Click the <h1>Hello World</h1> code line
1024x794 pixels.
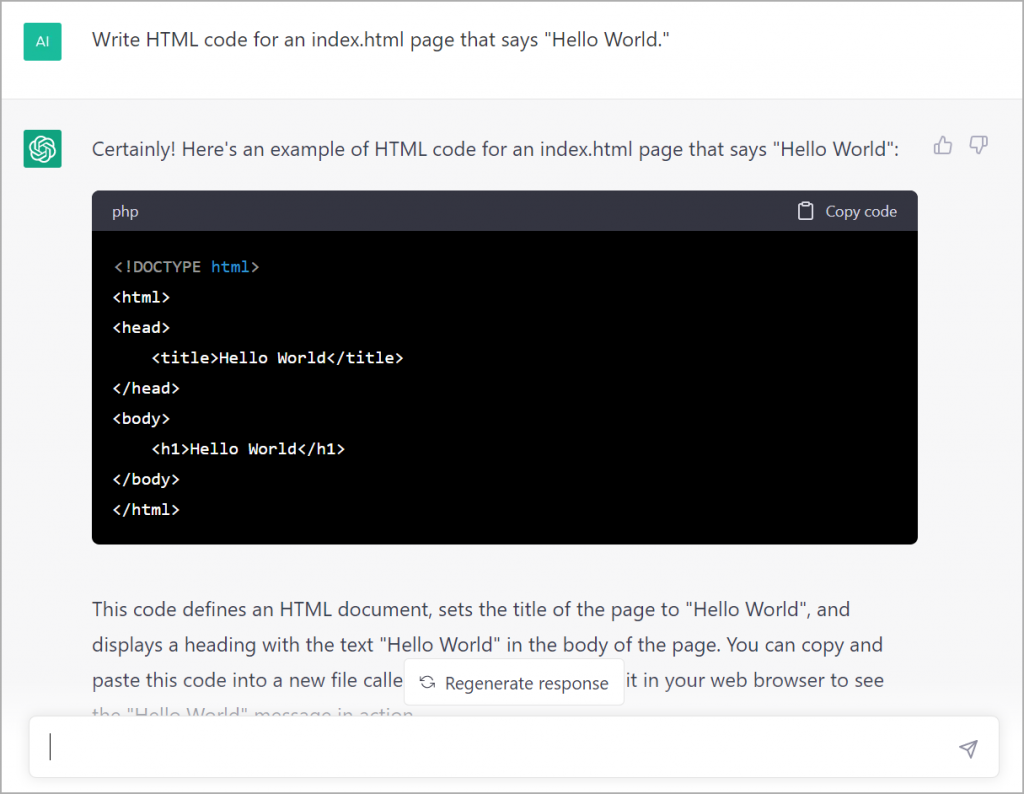(x=248, y=449)
